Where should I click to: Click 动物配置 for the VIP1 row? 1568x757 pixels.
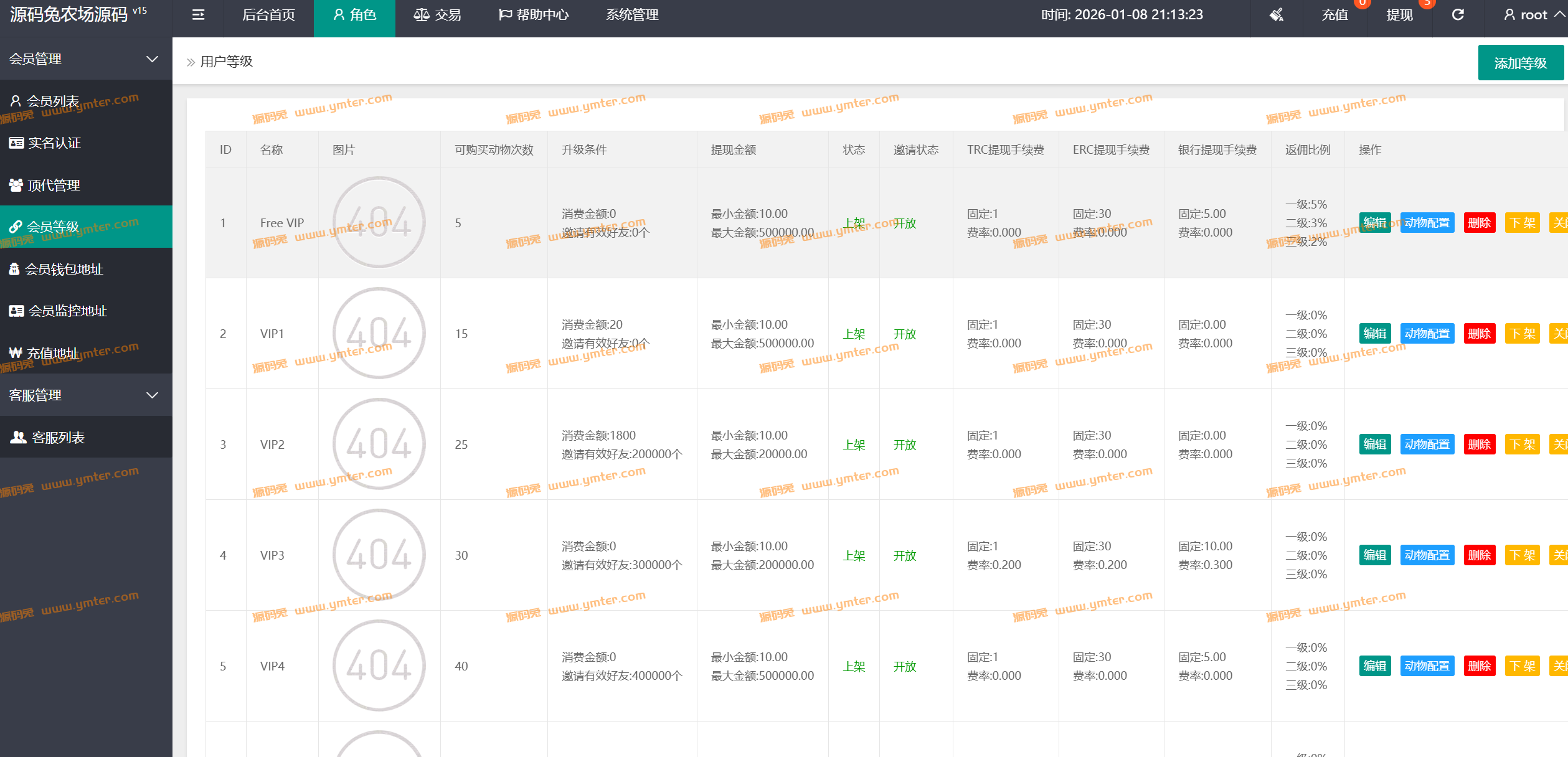coord(1427,334)
